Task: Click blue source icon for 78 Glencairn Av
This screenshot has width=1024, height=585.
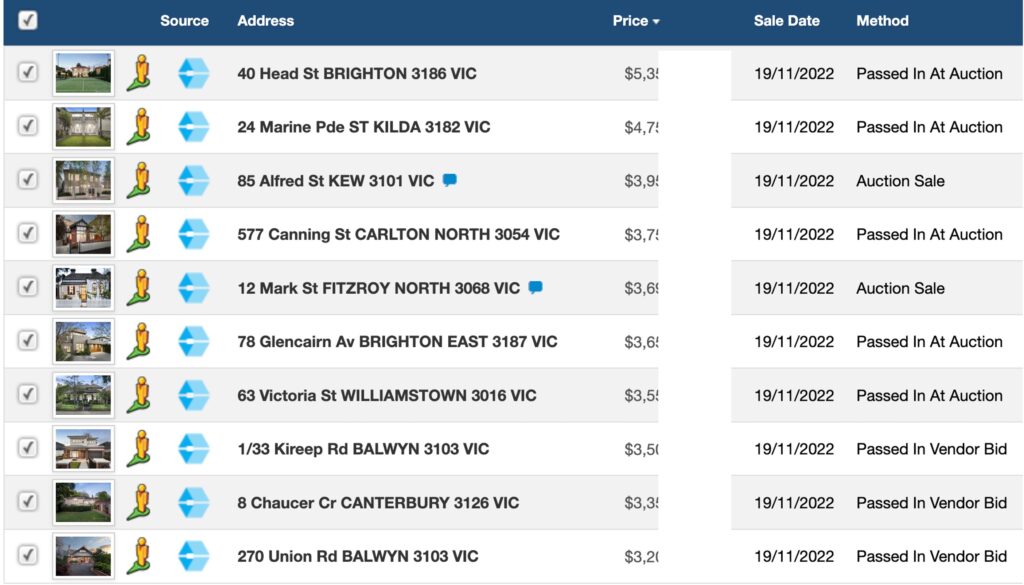Action: point(193,341)
